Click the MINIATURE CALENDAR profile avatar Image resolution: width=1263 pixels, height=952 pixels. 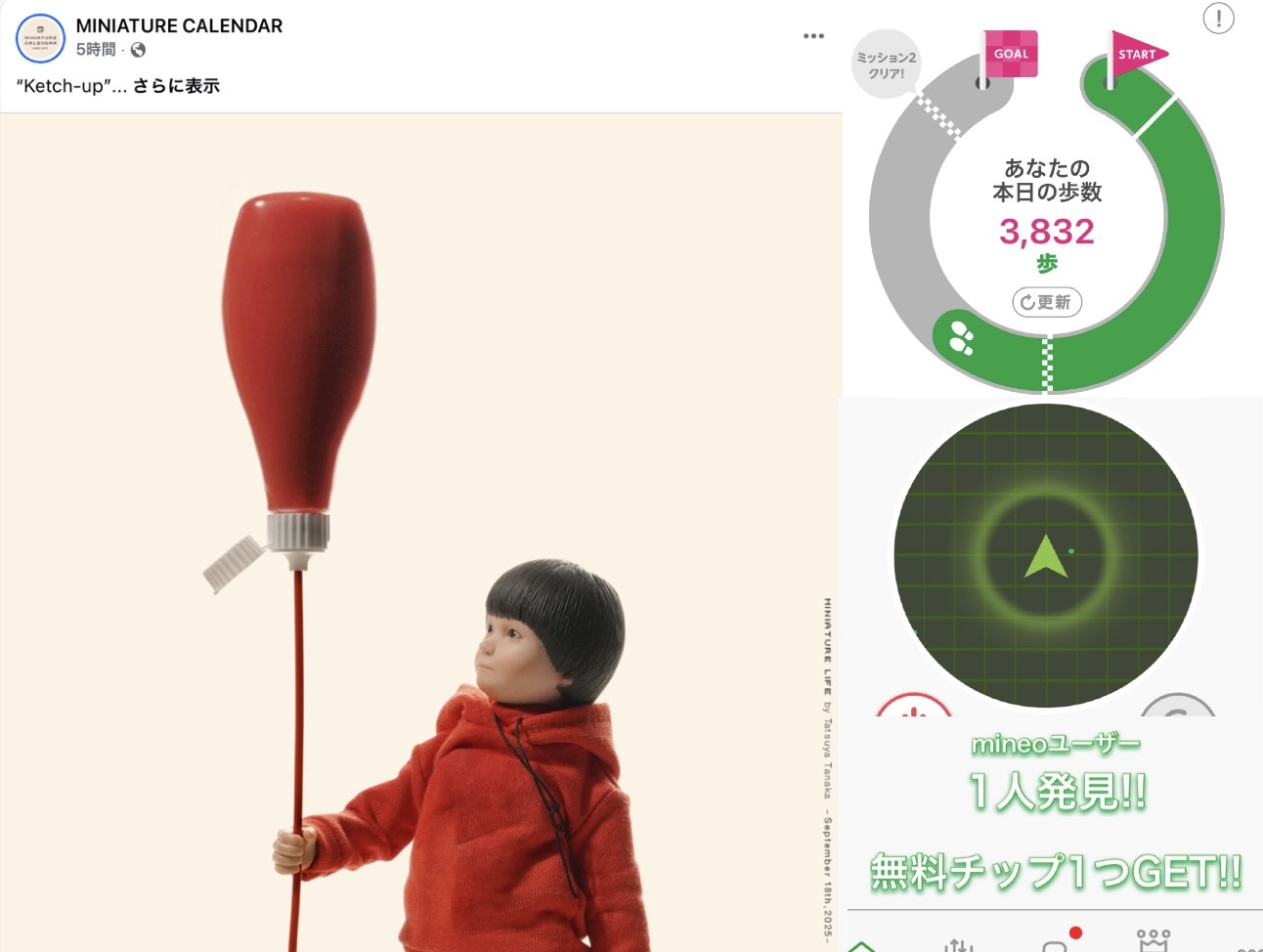(40, 38)
